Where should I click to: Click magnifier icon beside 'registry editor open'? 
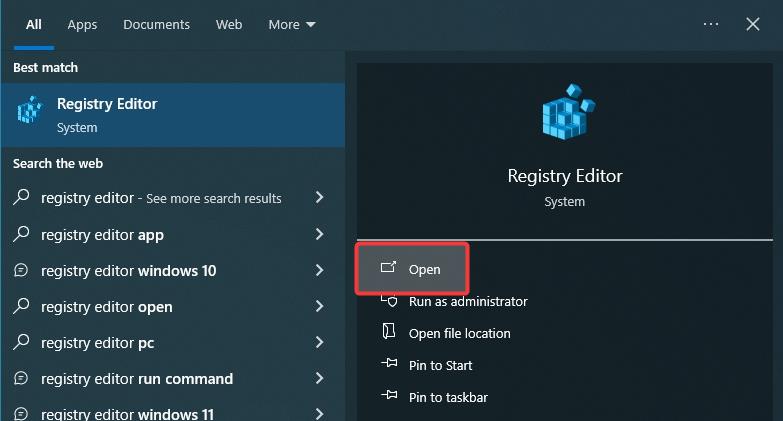(x=21, y=306)
